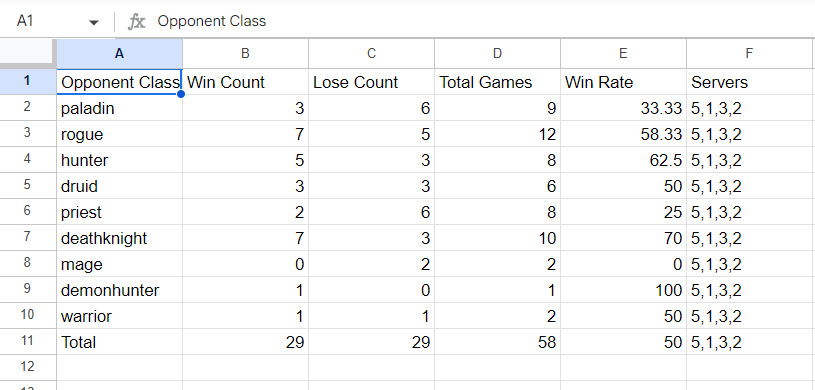Screen dimensions: 815x390
Task: Select row 11 header
Action: click(28, 342)
